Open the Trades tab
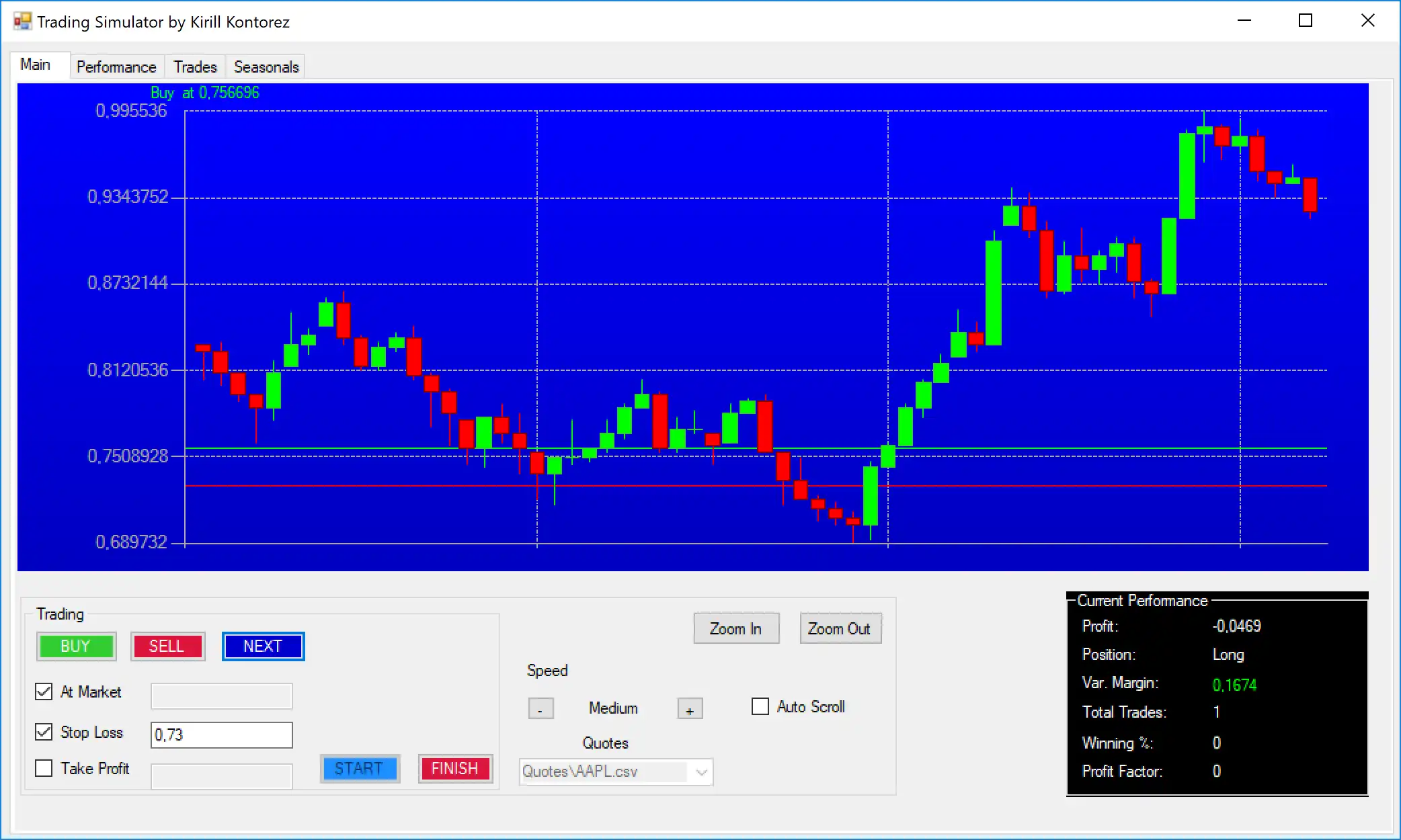Image resolution: width=1401 pixels, height=840 pixels. coord(195,67)
